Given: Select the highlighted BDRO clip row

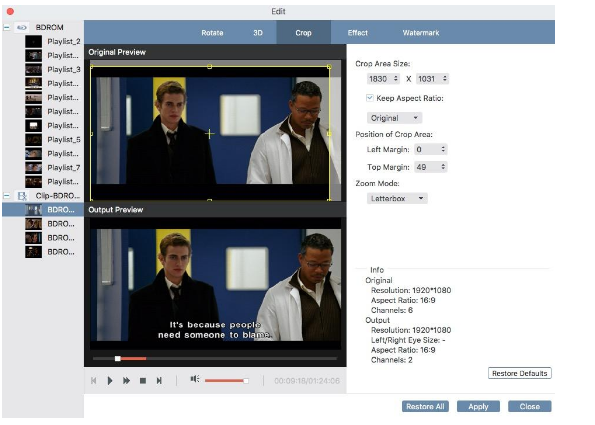Looking at the screenshot, I should pyautogui.click(x=43, y=210).
